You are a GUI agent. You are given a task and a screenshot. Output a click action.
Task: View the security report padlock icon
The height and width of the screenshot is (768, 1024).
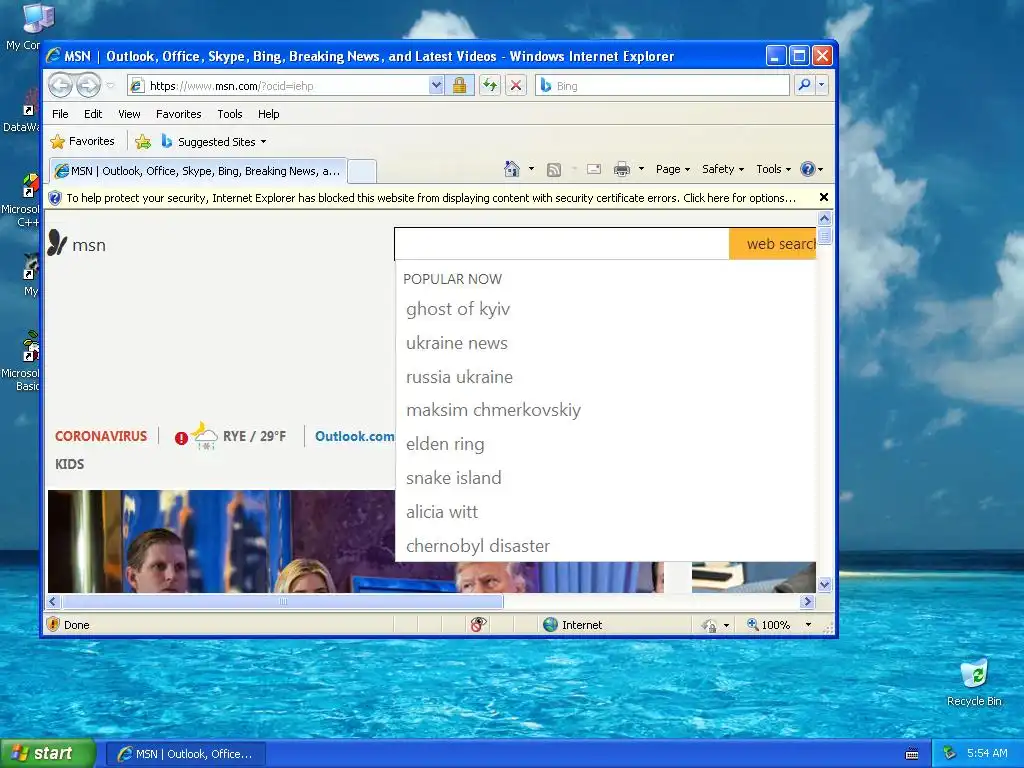pos(460,86)
